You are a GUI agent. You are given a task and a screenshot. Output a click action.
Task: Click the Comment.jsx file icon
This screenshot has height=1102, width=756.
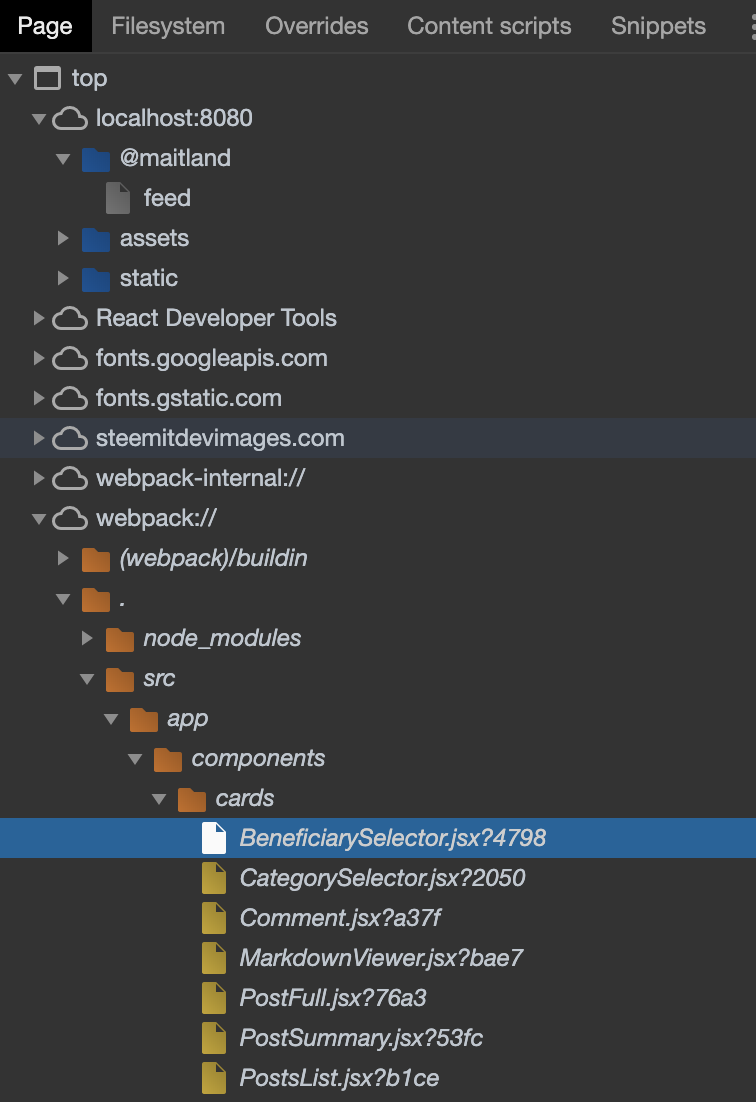click(x=214, y=919)
